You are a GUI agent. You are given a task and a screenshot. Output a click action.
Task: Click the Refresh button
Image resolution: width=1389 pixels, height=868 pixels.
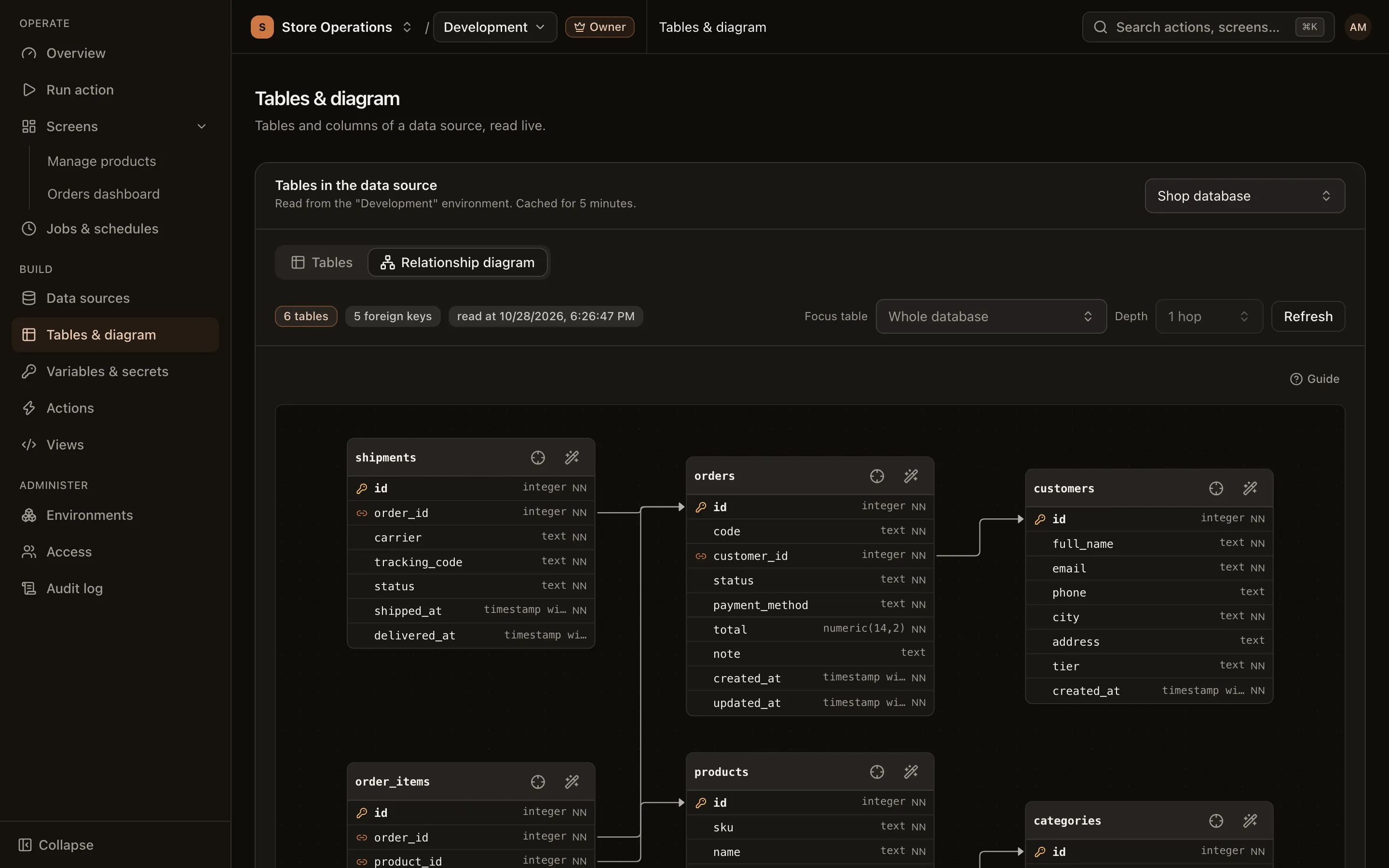[1308, 316]
